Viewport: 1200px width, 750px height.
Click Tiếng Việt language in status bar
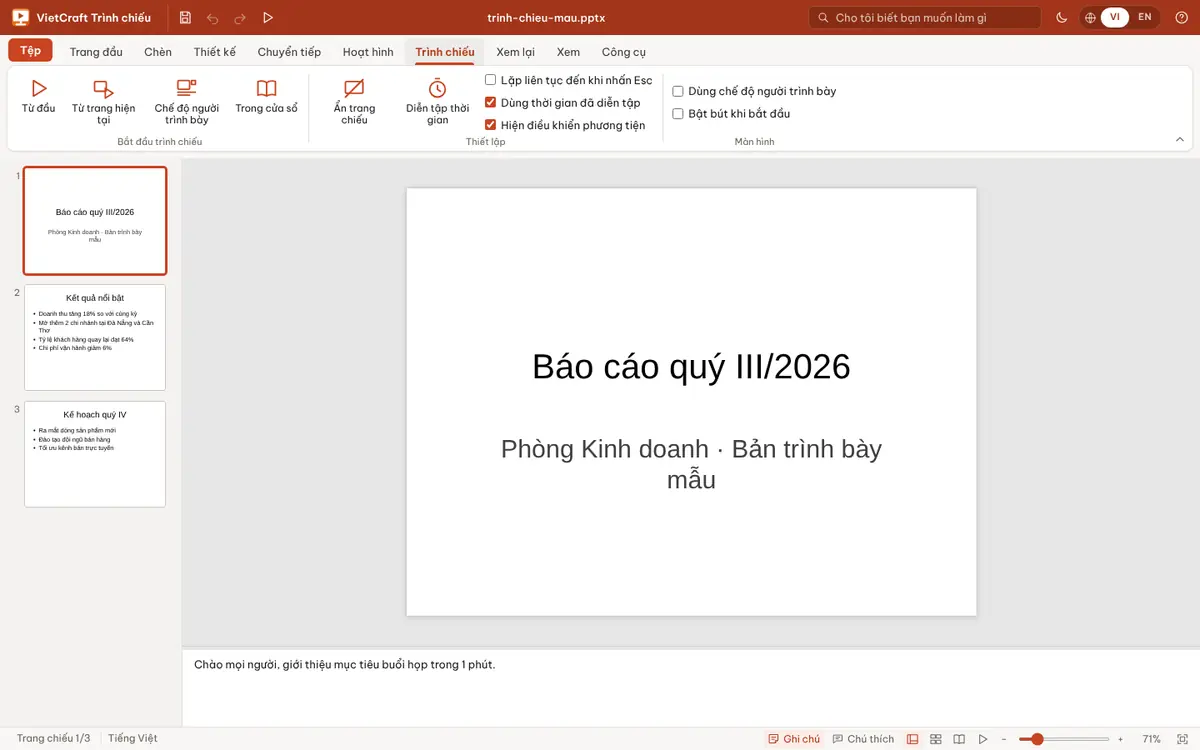pyautogui.click(x=133, y=738)
